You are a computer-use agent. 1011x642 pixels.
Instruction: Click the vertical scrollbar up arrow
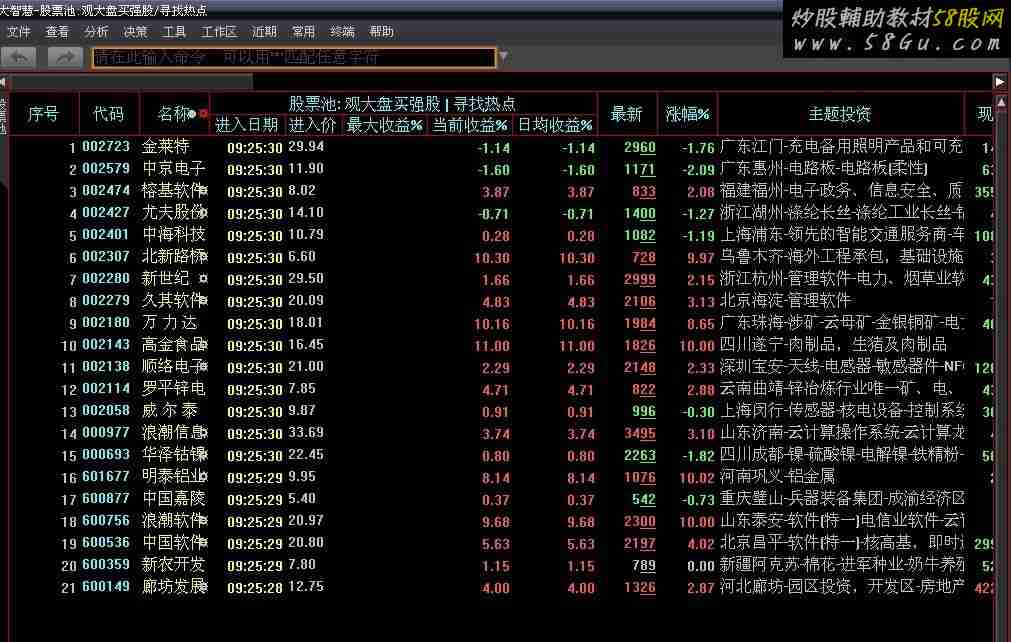point(1001,102)
